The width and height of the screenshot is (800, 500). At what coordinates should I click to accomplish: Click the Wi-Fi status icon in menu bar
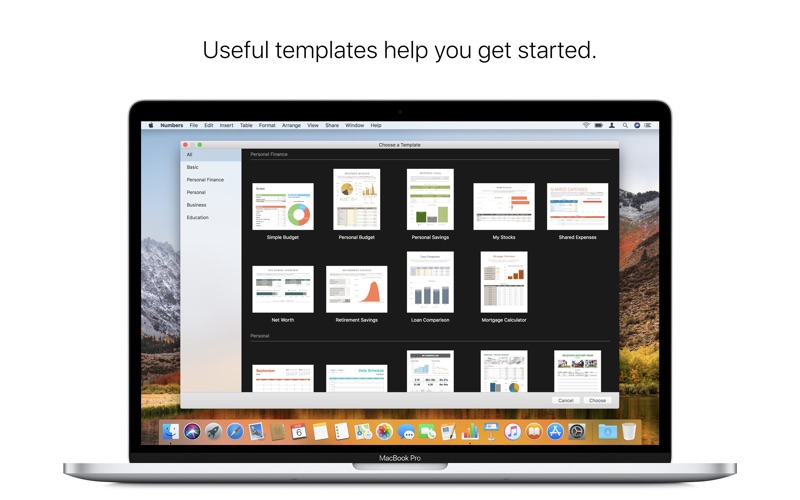pyautogui.click(x=586, y=125)
